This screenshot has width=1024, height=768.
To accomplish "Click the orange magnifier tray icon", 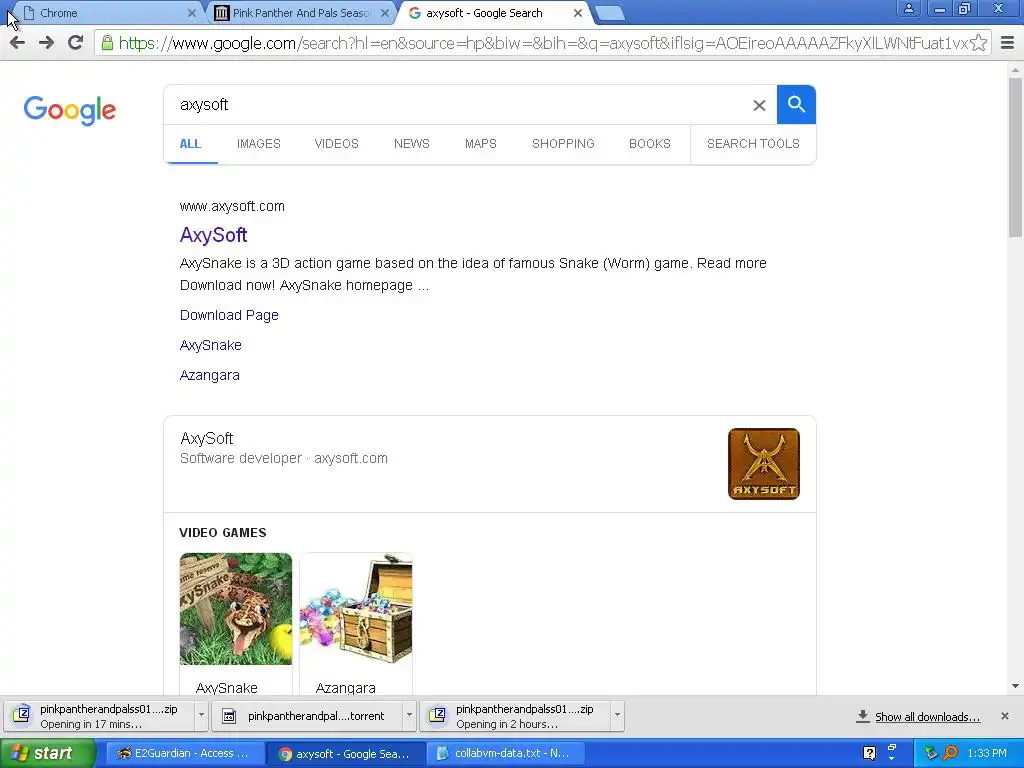I will pyautogui.click(x=951, y=753).
